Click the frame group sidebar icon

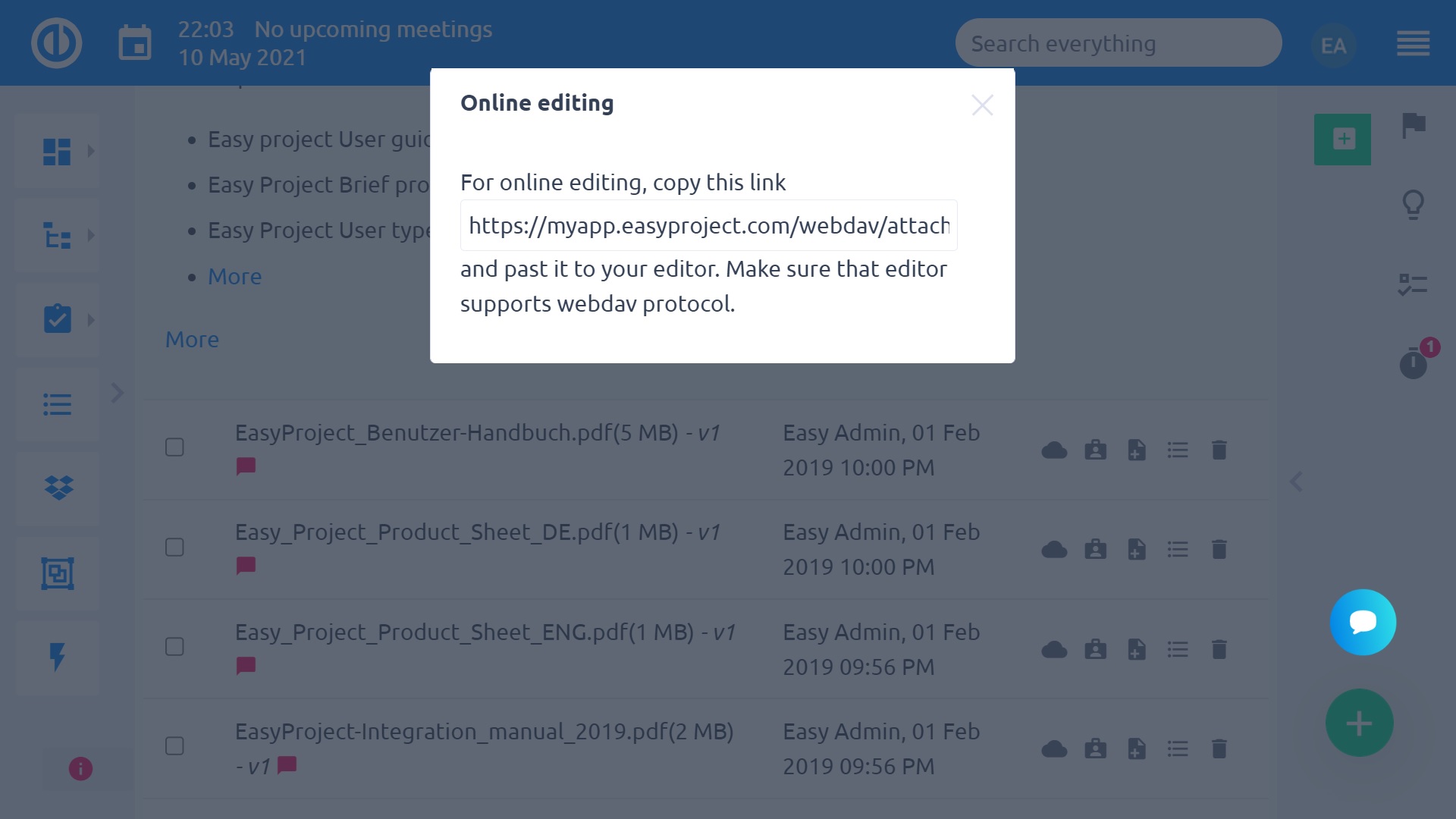[58, 573]
